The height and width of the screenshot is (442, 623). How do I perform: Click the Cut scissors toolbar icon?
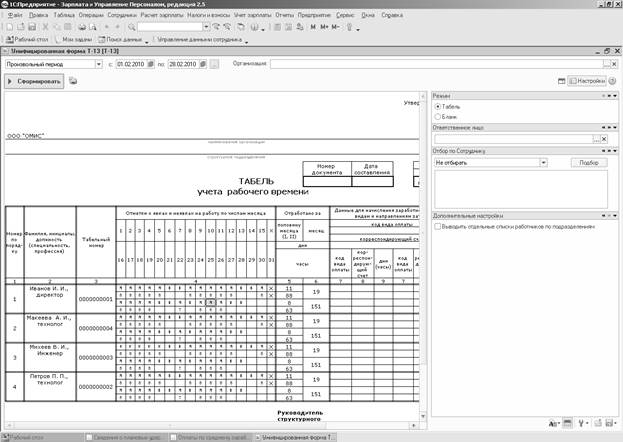click(45, 27)
